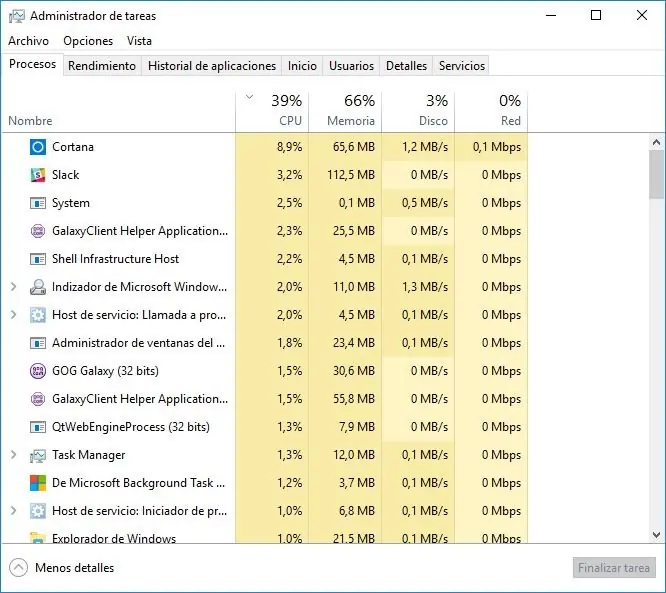Sort by the Red column header
This screenshot has height=593, width=666.
pos(491,111)
